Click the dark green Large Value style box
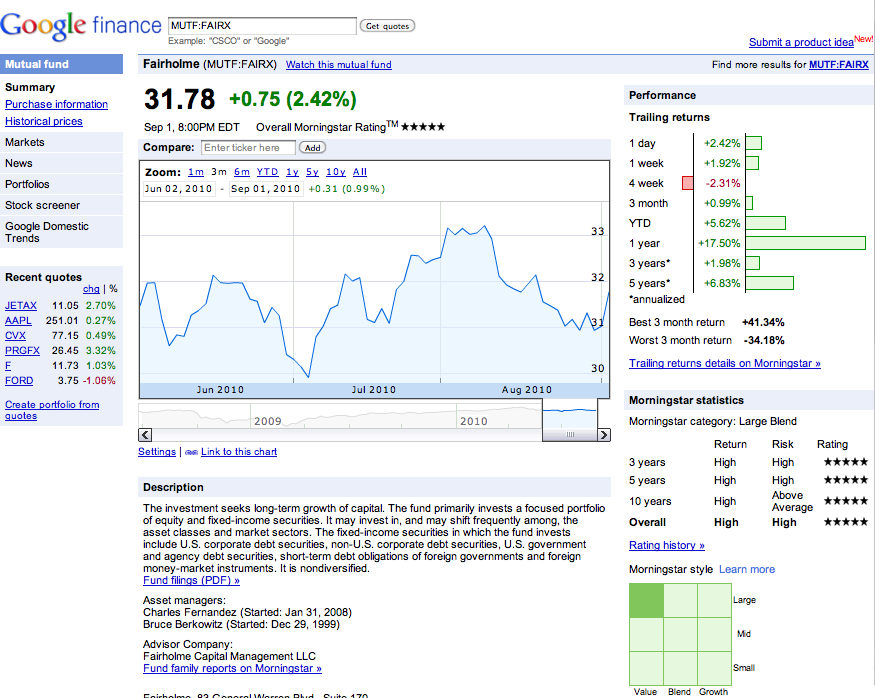 pos(646,600)
